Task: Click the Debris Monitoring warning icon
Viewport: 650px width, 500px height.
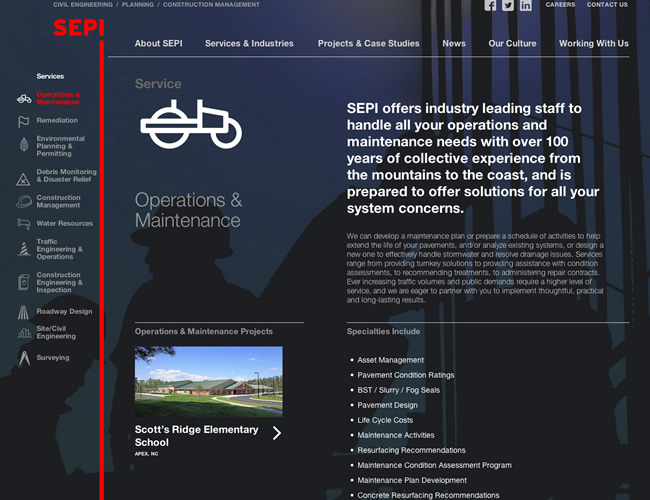Action: pos(24,179)
